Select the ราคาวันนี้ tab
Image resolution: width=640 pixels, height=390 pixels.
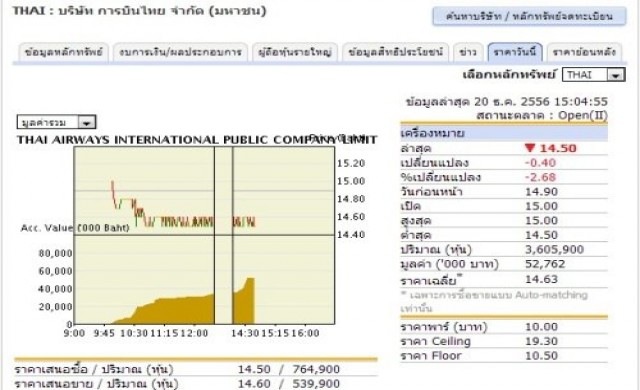point(515,52)
